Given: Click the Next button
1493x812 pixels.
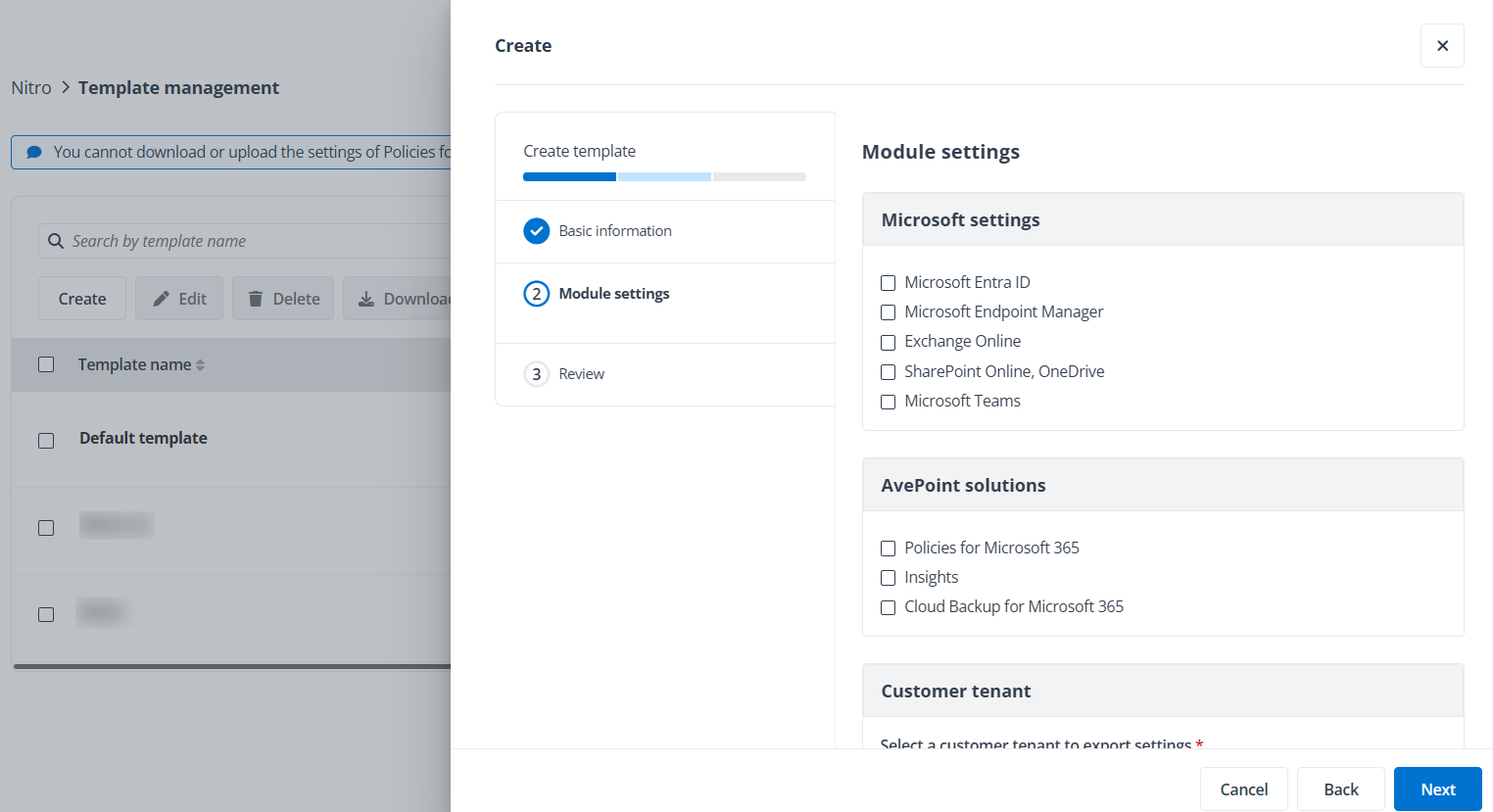Looking at the screenshot, I should pos(1438,789).
